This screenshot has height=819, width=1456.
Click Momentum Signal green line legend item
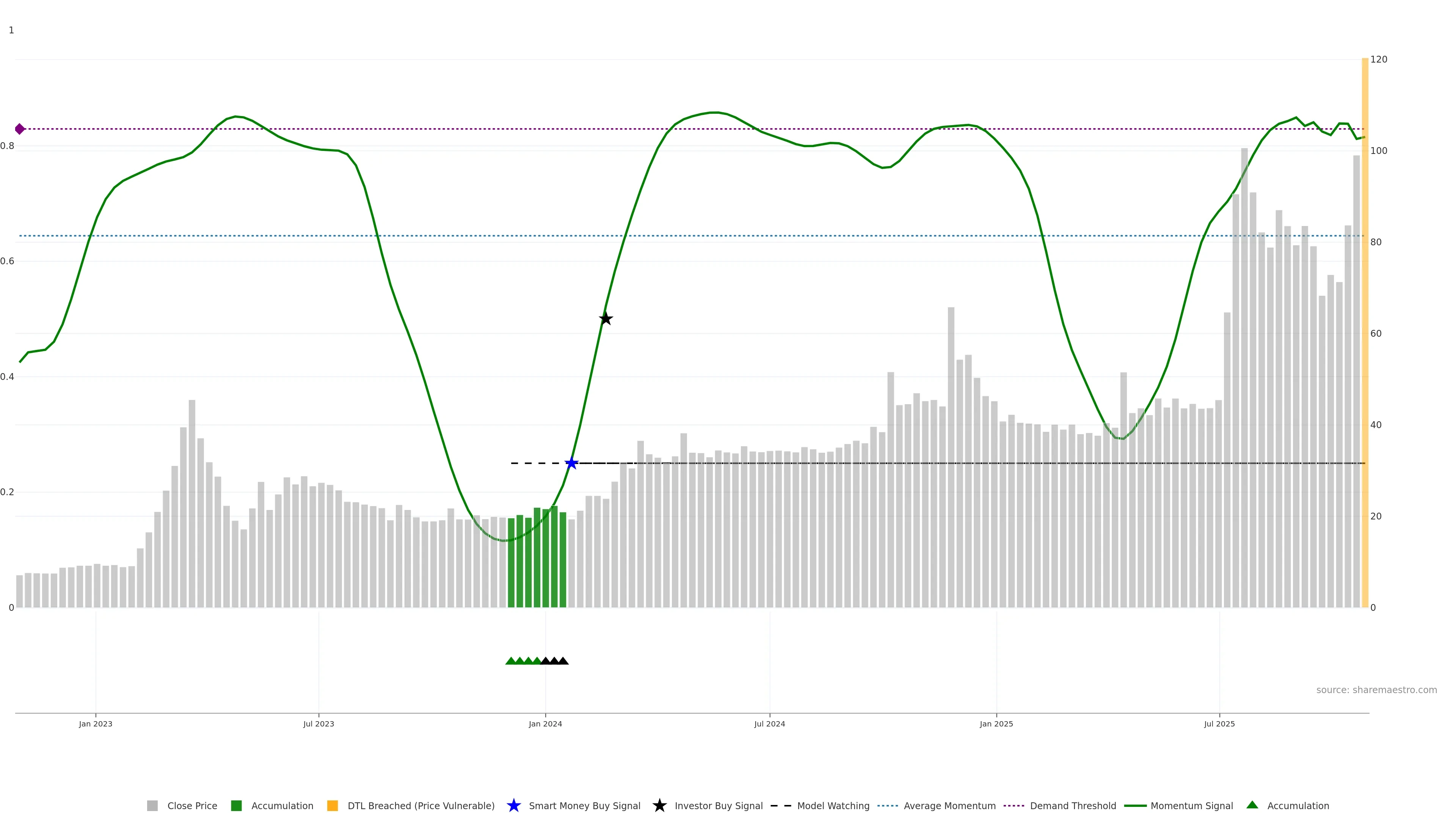pos(1135,805)
